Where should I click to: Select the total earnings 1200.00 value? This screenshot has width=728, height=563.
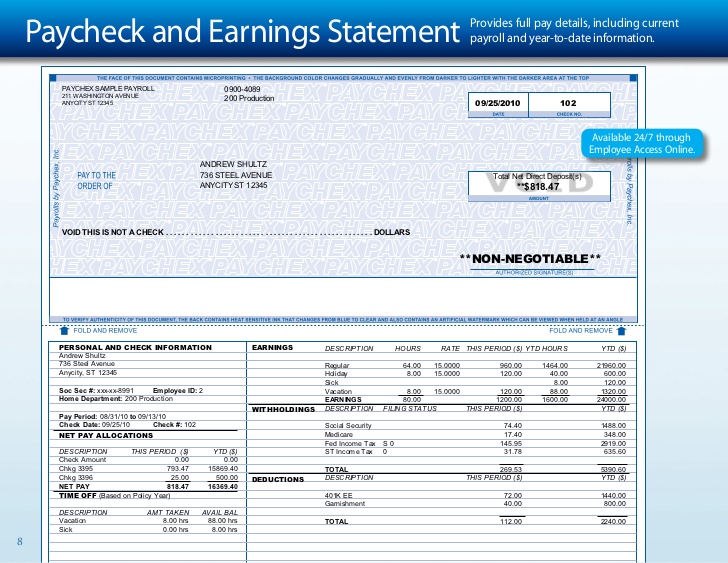[509, 400]
